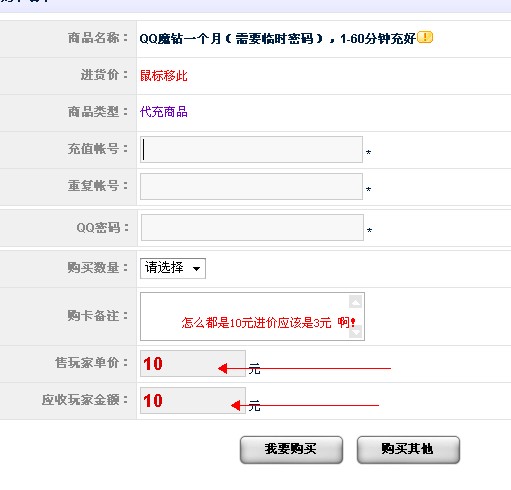Viewport: 511px width, 490px height.
Task: Click the remark textarea scroll-up arrow
Action: pyautogui.click(x=355, y=302)
